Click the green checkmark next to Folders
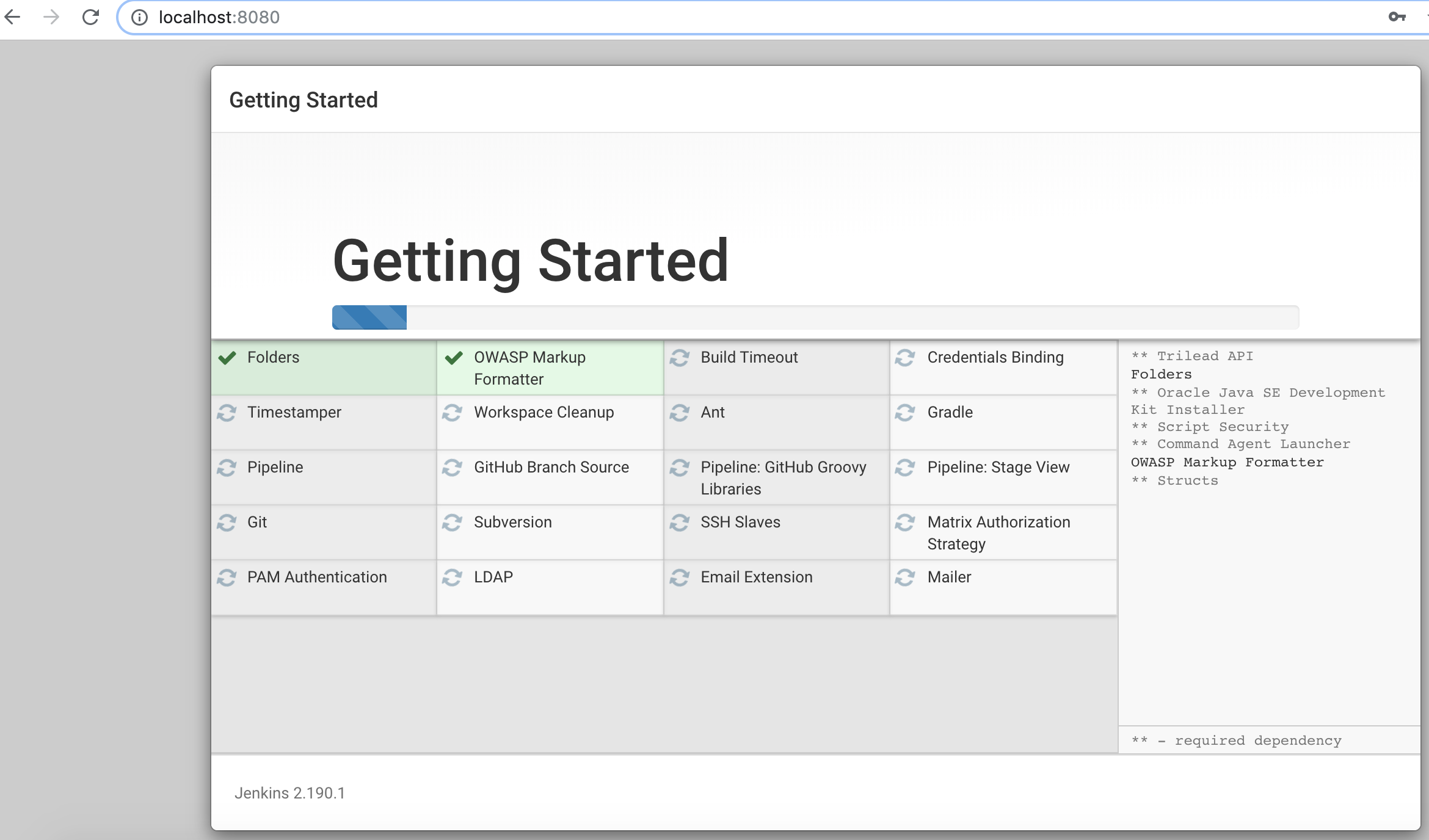The height and width of the screenshot is (840, 1429). tap(227, 358)
